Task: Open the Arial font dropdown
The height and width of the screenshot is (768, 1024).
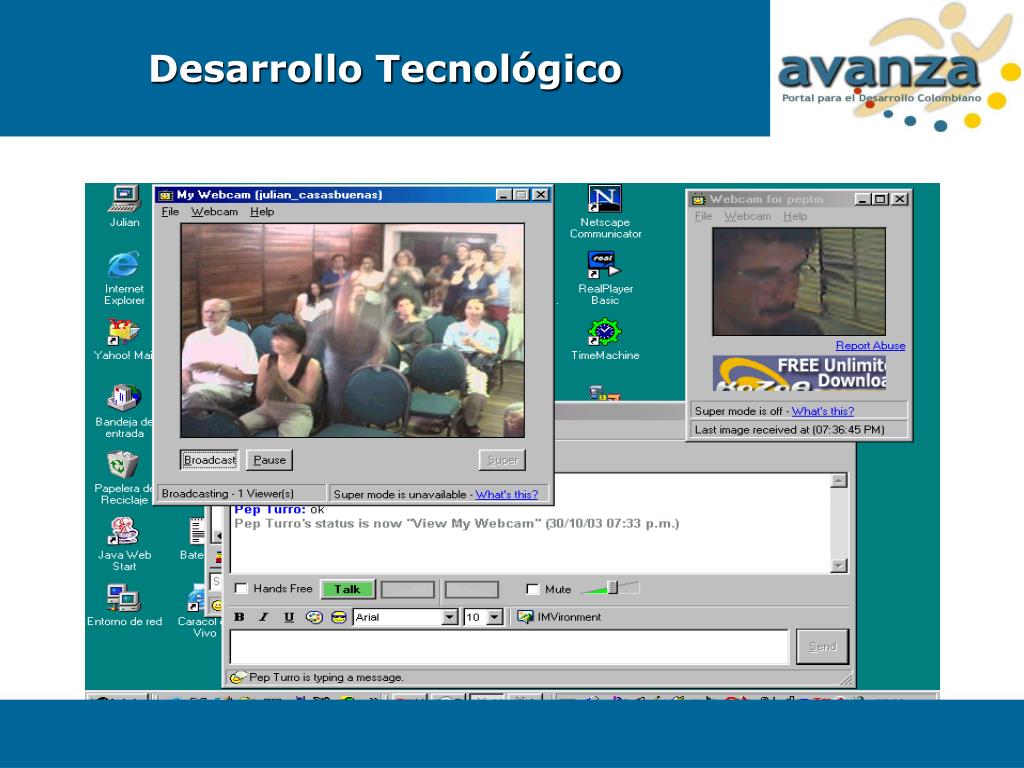Action: tap(449, 617)
